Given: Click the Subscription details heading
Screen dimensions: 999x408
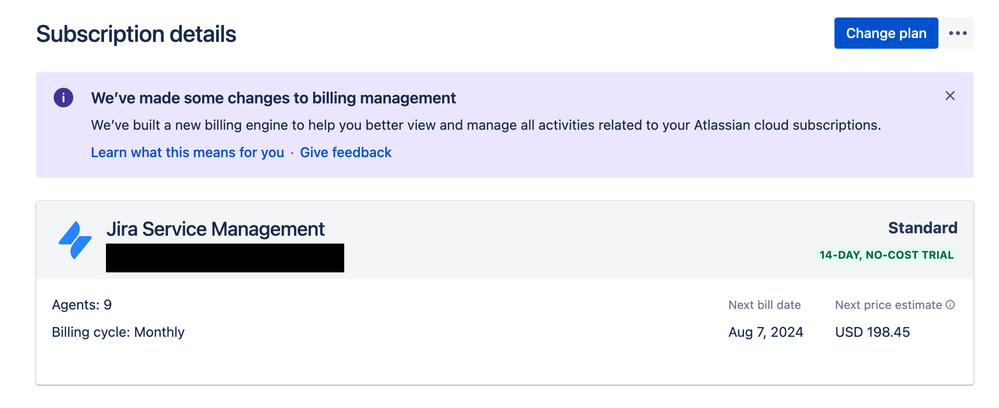Looking at the screenshot, I should click(136, 34).
